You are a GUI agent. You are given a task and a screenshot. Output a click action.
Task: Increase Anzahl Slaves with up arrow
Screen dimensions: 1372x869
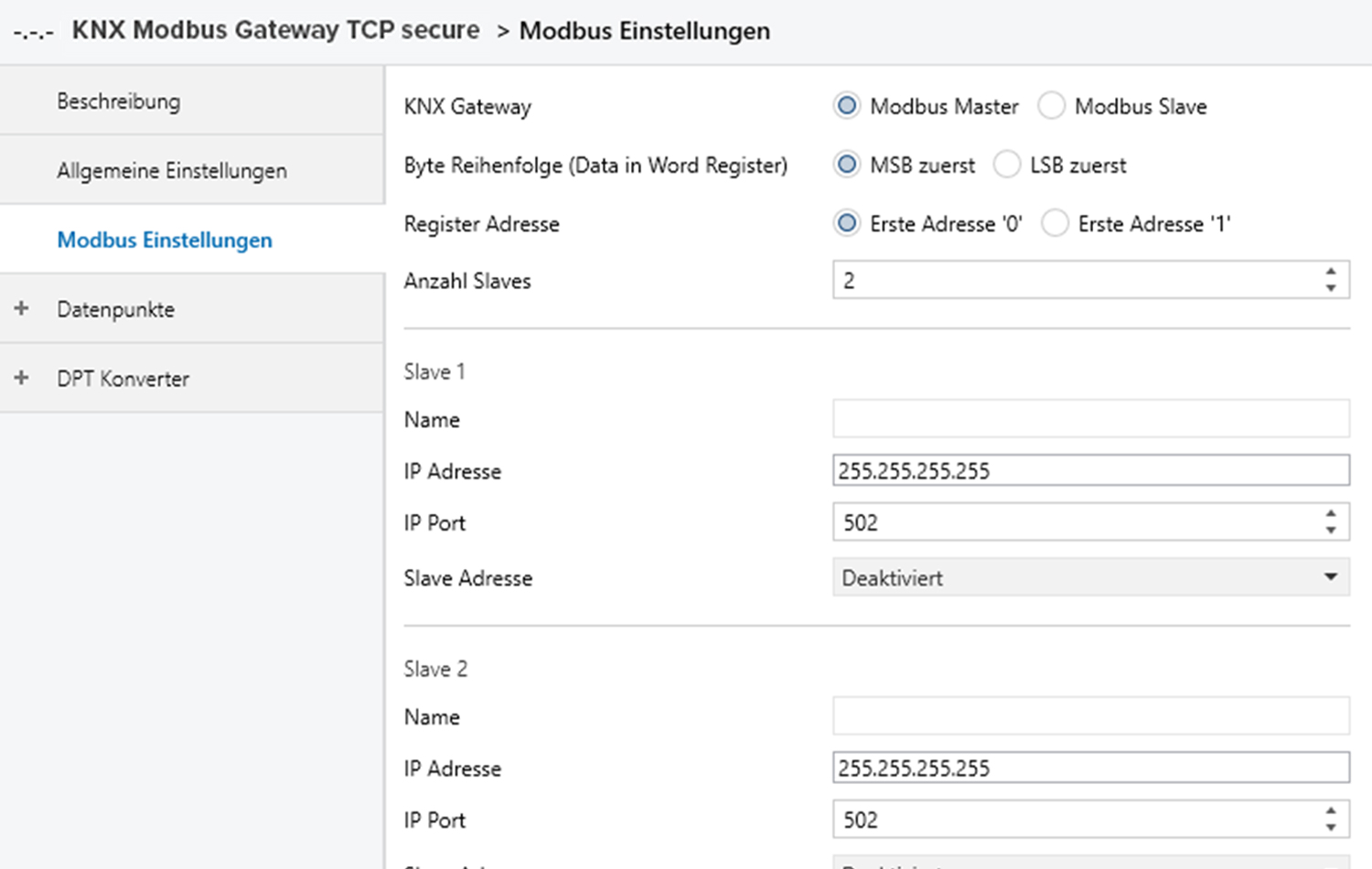click(1331, 272)
